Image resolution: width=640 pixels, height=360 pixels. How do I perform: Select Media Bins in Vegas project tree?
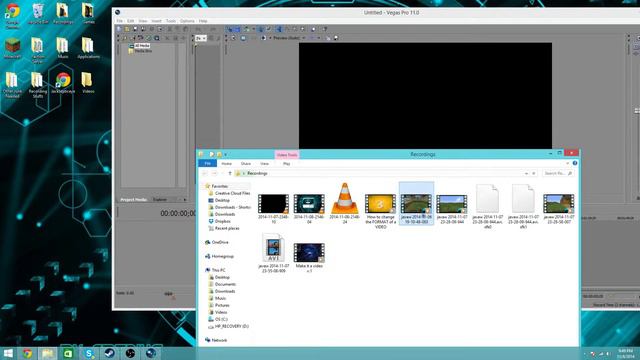coord(143,51)
